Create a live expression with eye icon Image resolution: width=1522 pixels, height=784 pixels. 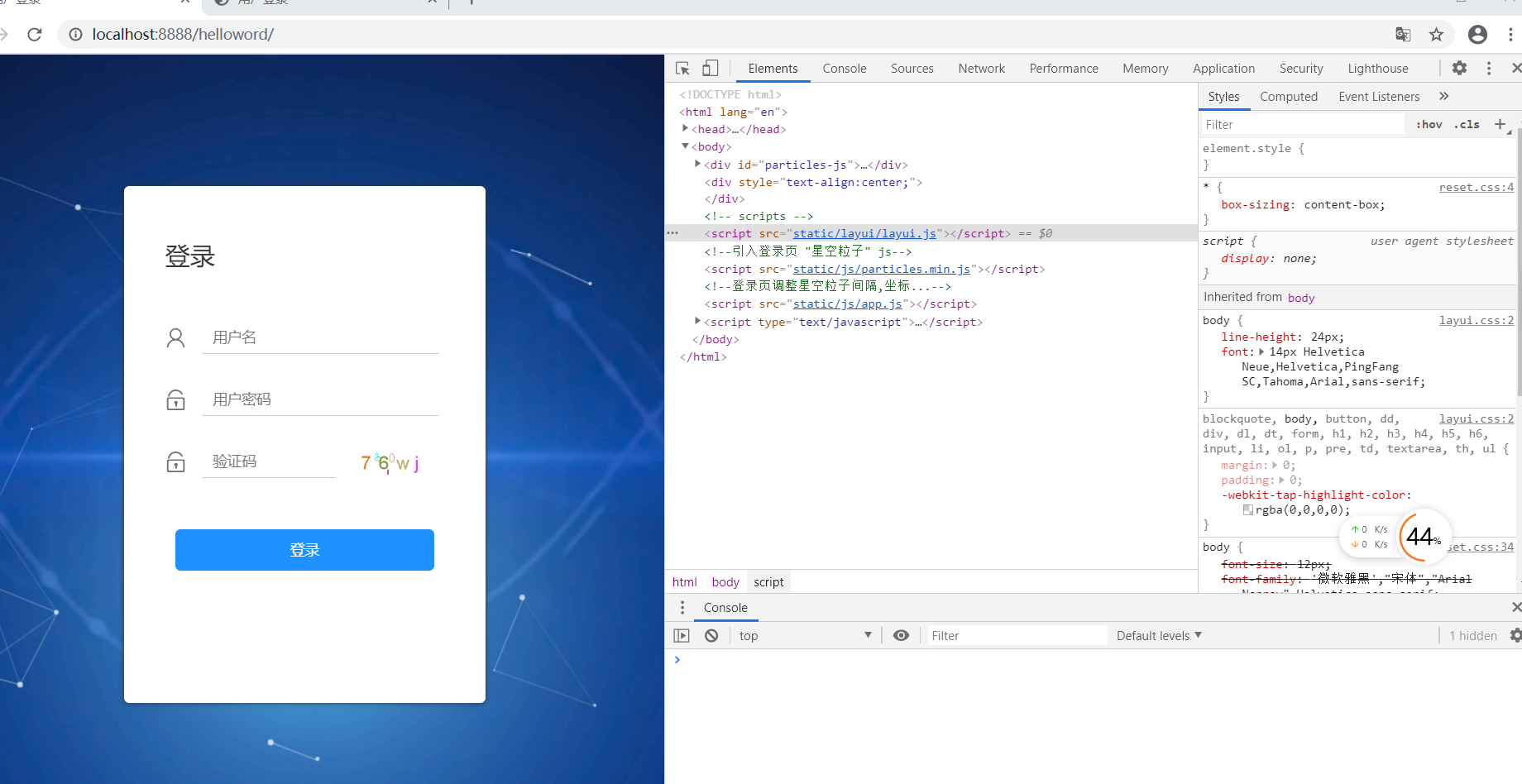click(901, 635)
